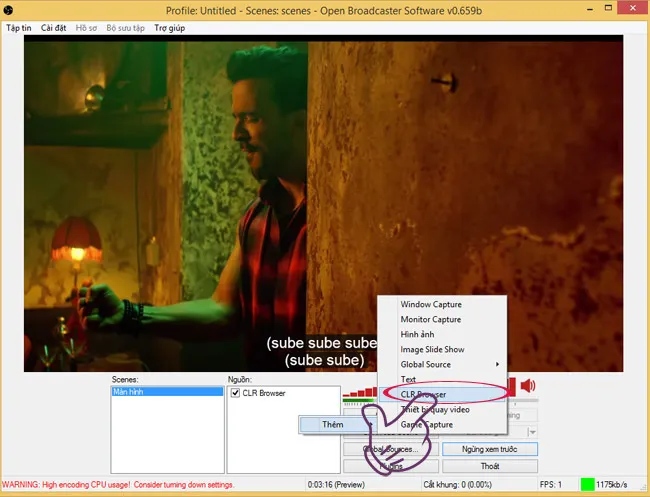This screenshot has width=650, height=497.
Task: Click the OBS logo in title bar
Action: (x=9, y=10)
